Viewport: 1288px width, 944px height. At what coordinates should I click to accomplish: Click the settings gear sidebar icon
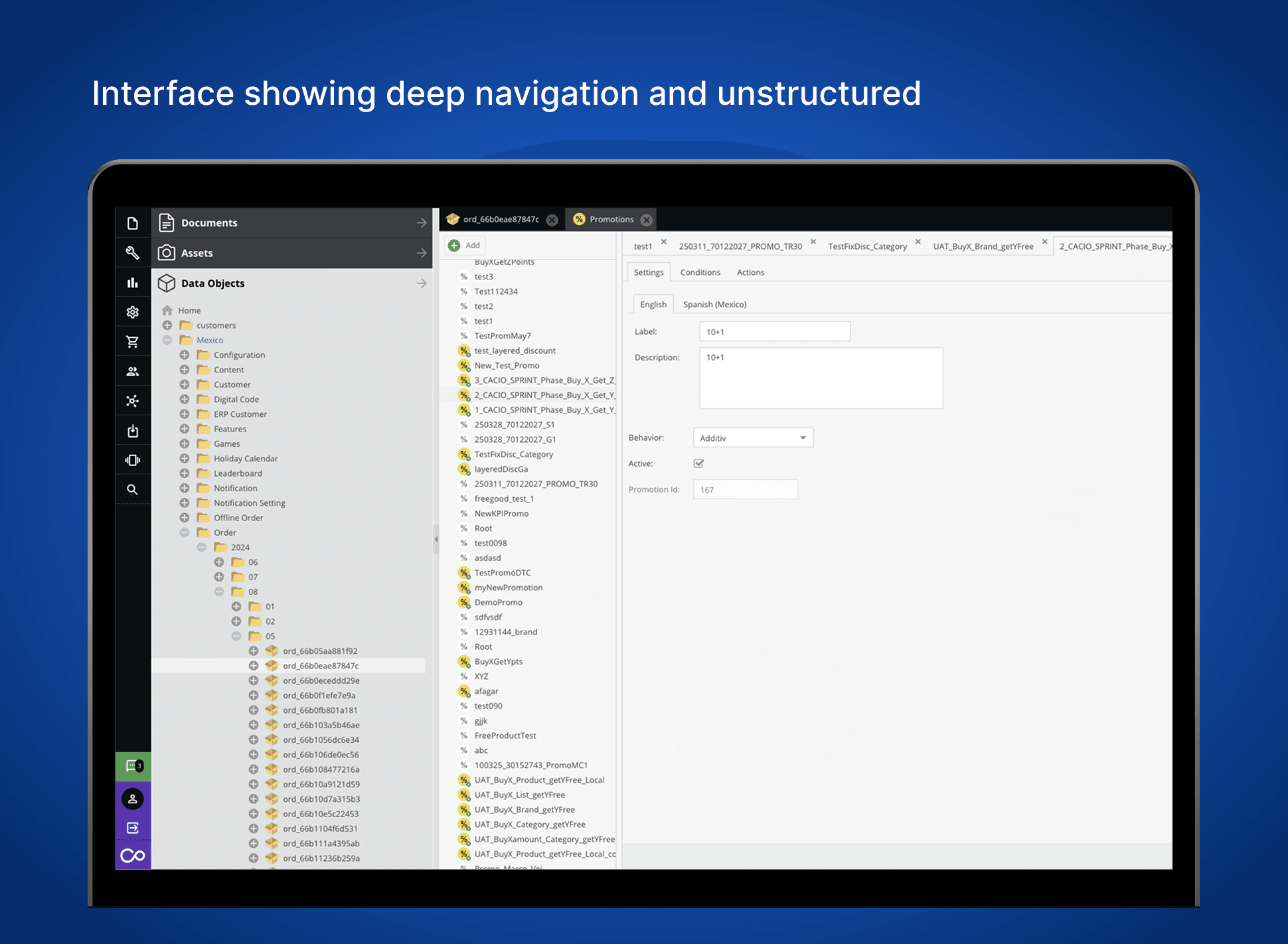(132, 312)
